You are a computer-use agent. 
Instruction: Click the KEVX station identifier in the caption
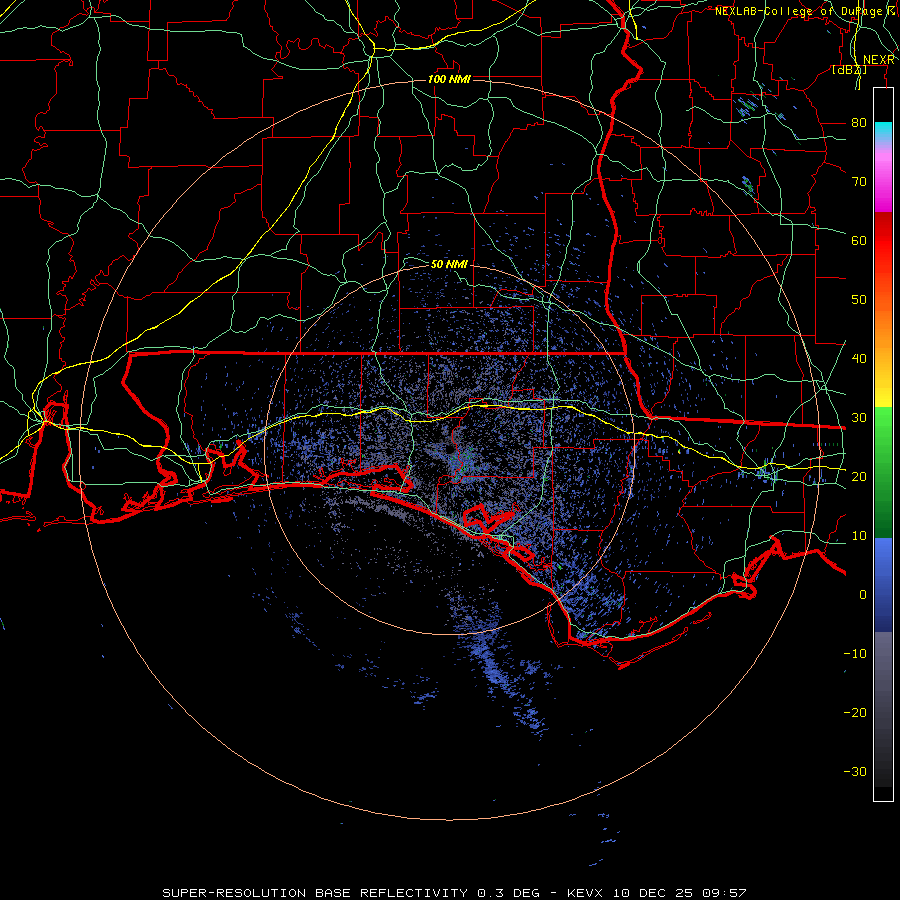click(587, 893)
